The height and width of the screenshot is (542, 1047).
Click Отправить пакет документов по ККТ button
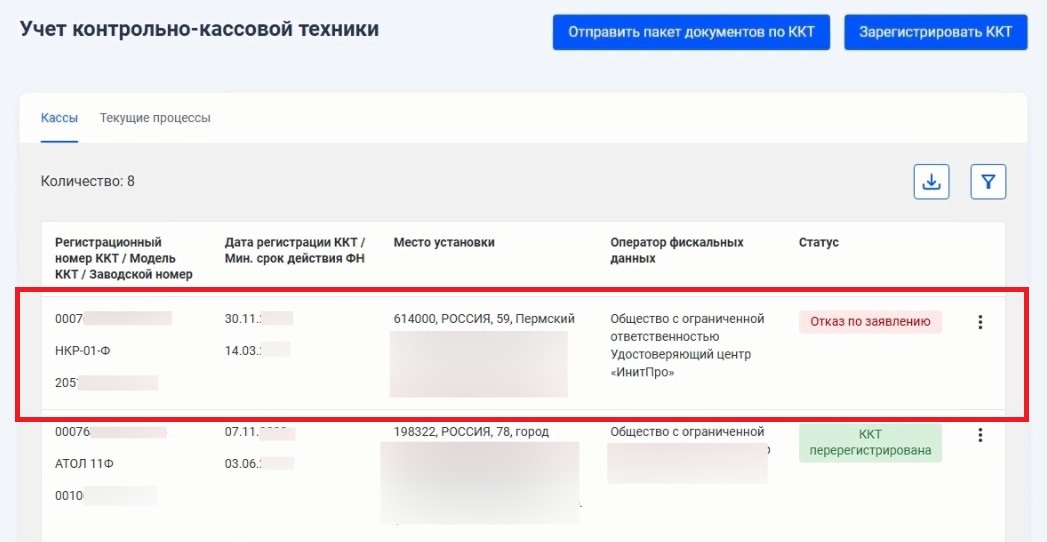point(691,32)
